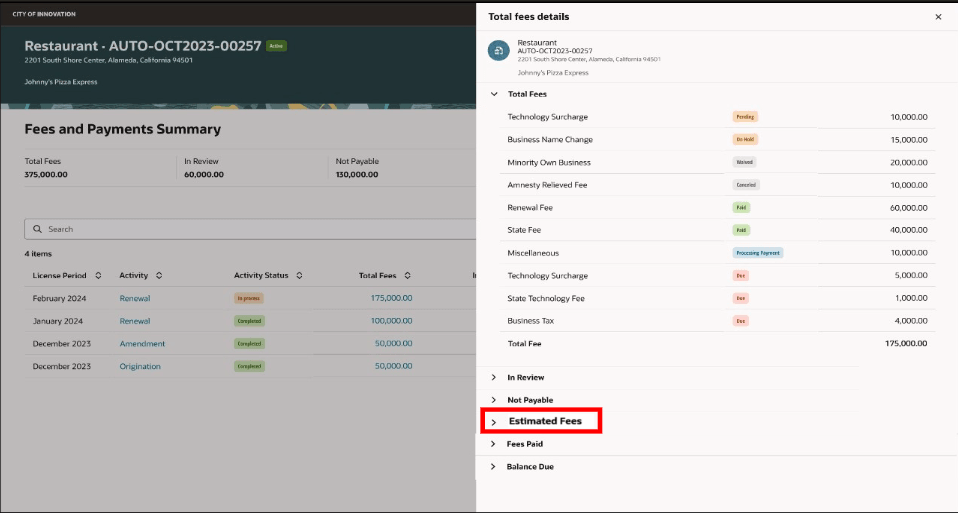
Task: Expand the Fees Paid section
Action: (x=494, y=444)
